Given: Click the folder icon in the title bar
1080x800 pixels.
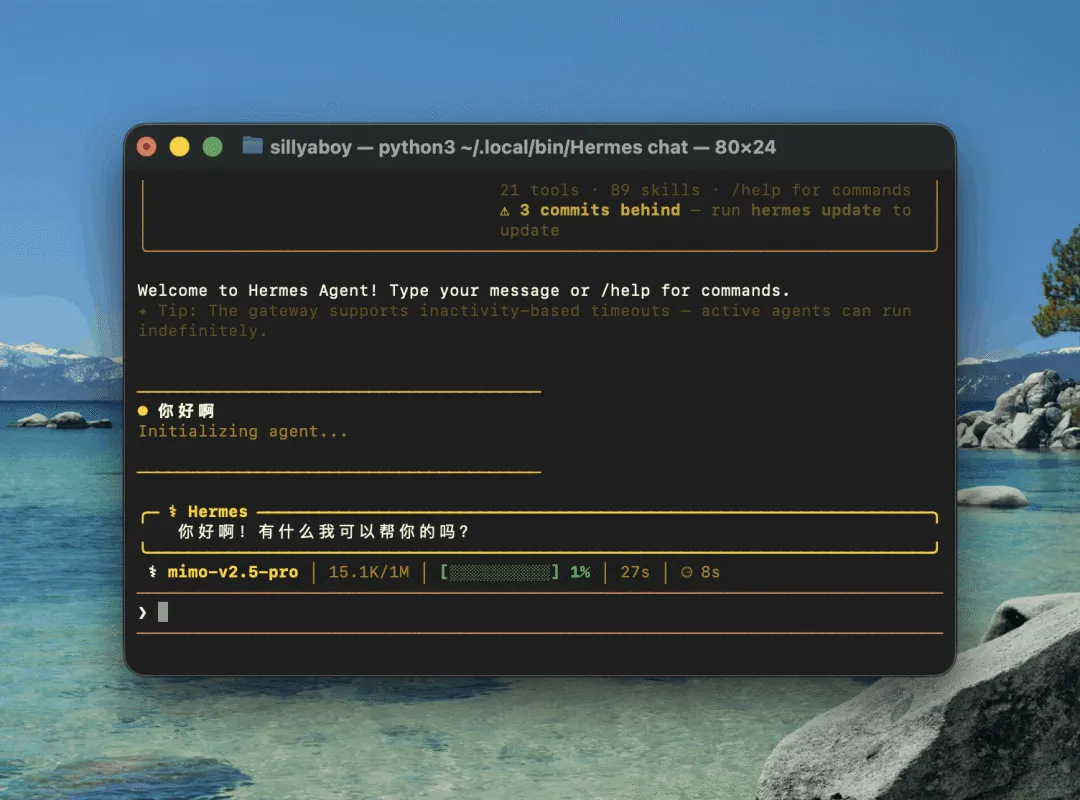Looking at the screenshot, I should click(253, 146).
